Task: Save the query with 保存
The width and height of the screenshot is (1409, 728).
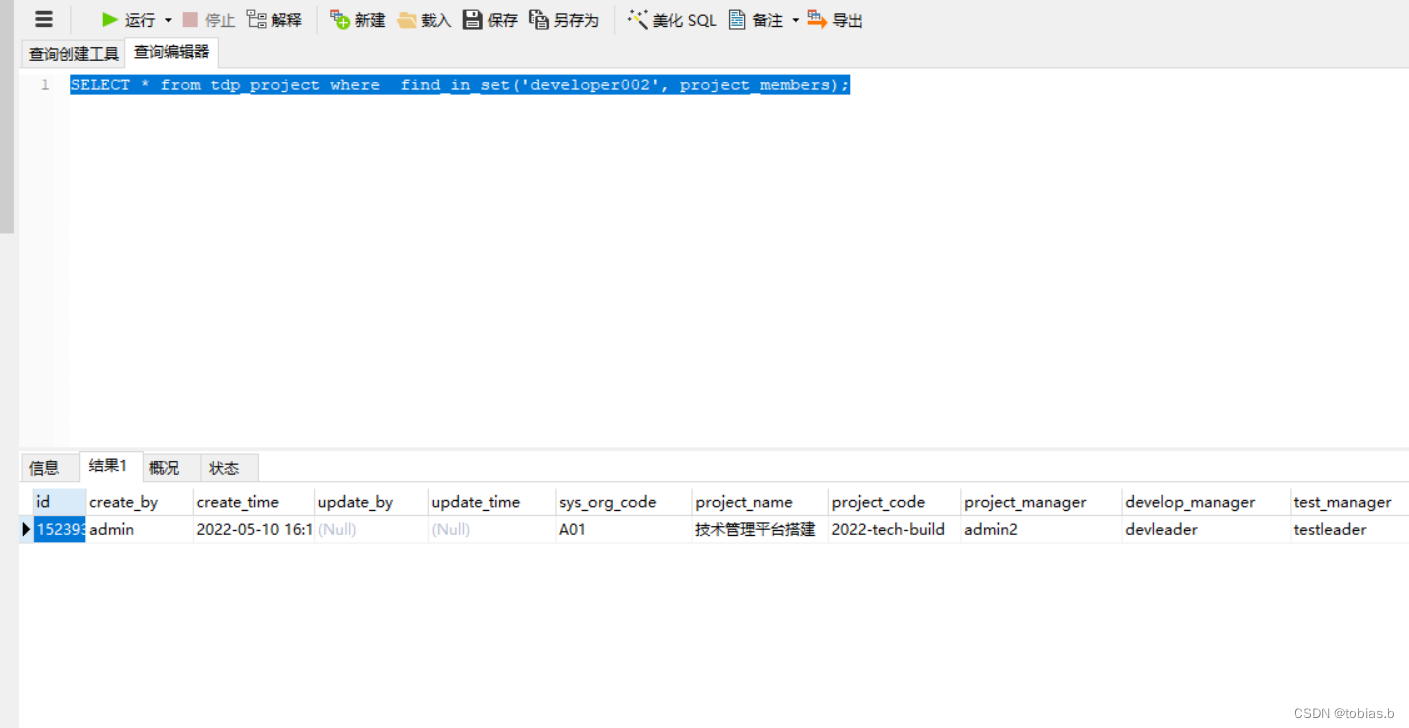Action: click(490, 19)
